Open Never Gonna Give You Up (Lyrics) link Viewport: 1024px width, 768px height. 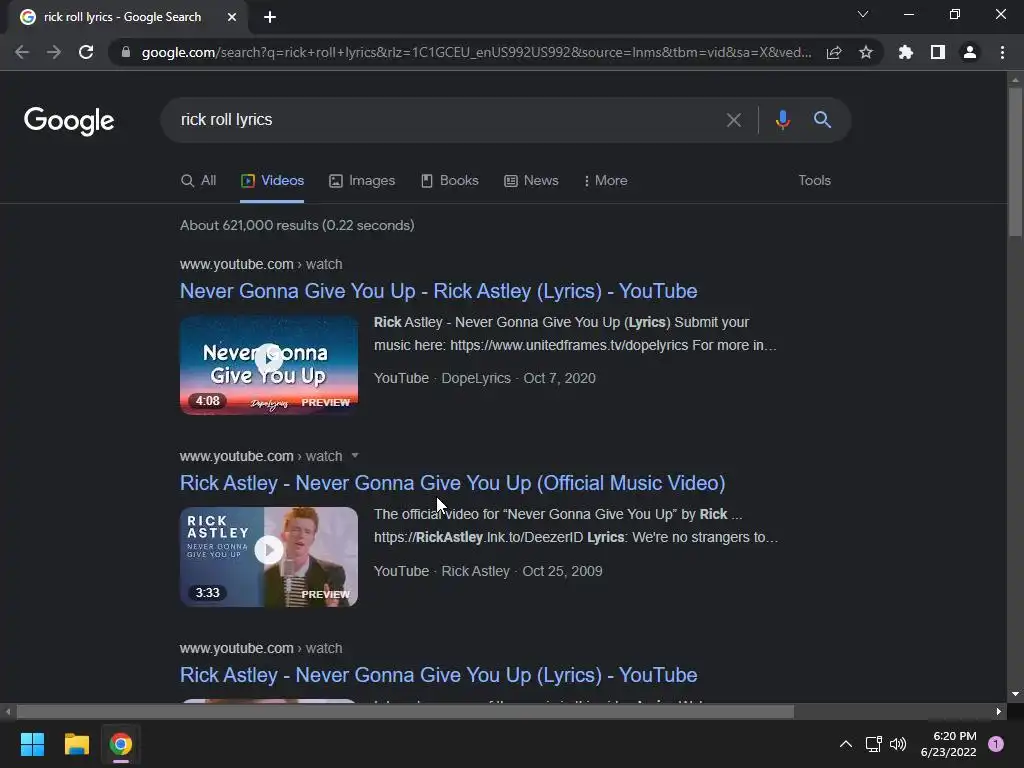pos(438,291)
